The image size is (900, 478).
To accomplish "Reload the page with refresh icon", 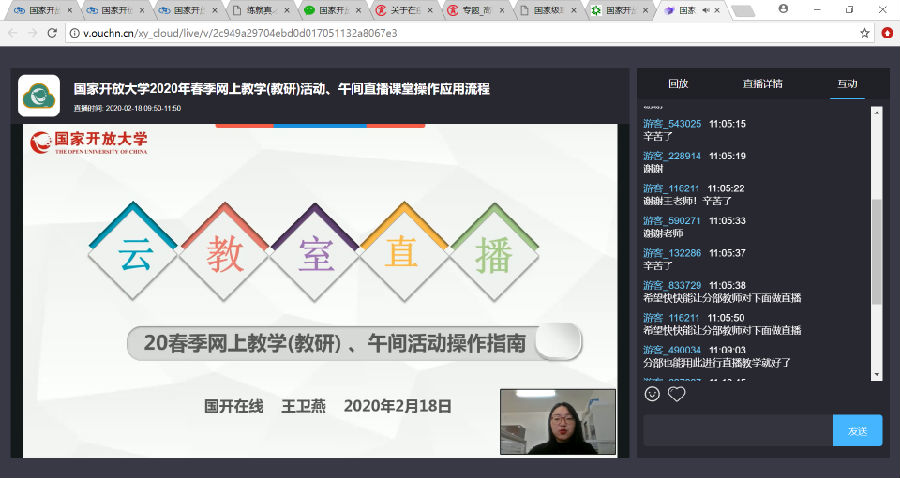I will click(x=55, y=33).
